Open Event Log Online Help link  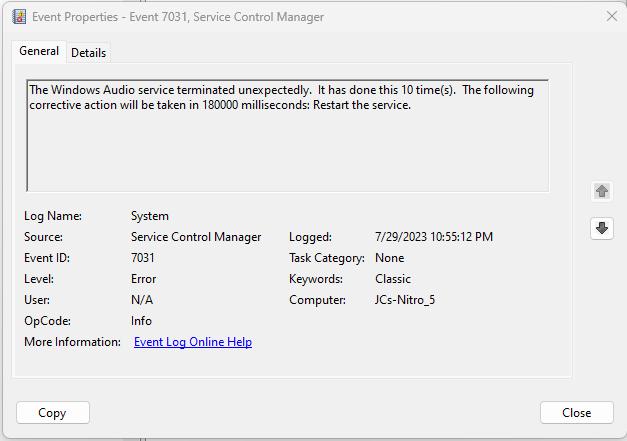click(x=193, y=342)
